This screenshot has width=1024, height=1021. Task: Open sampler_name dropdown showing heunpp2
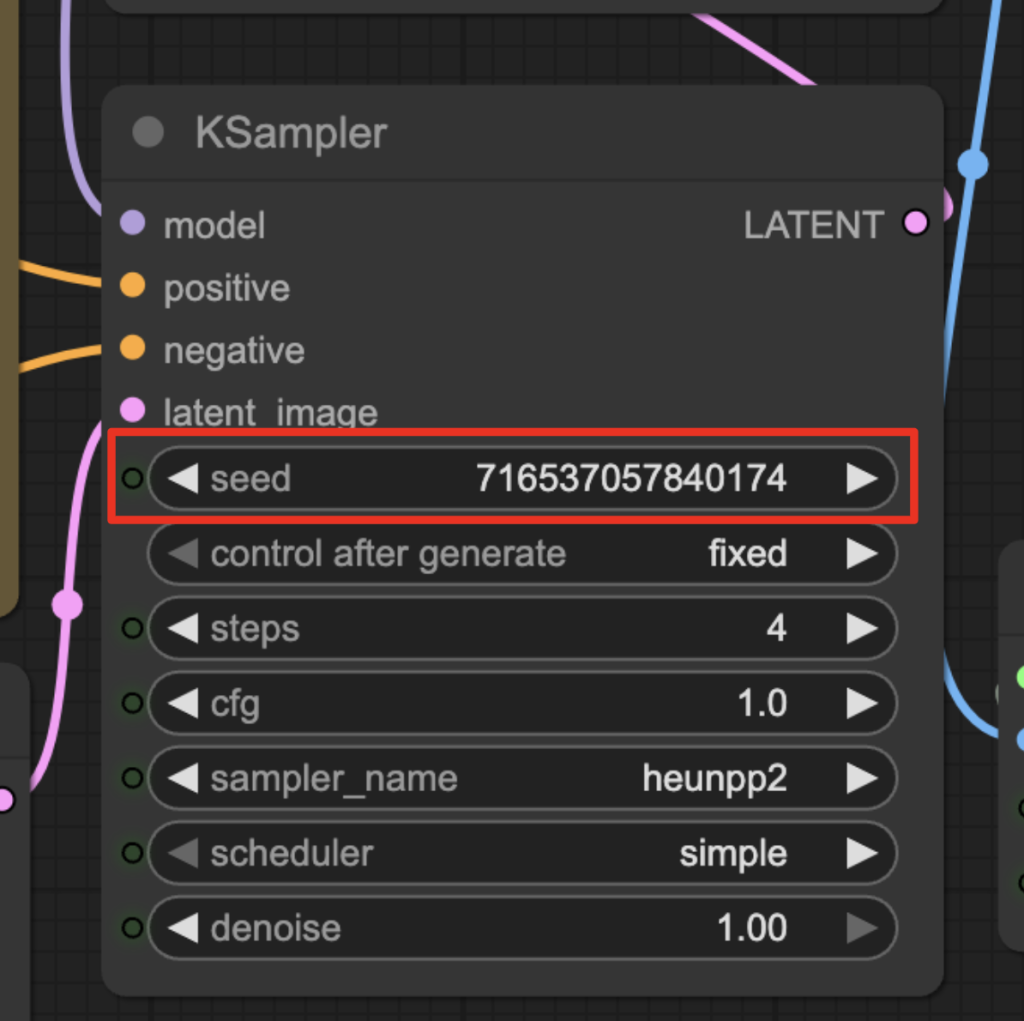pyautogui.click(x=522, y=779)
